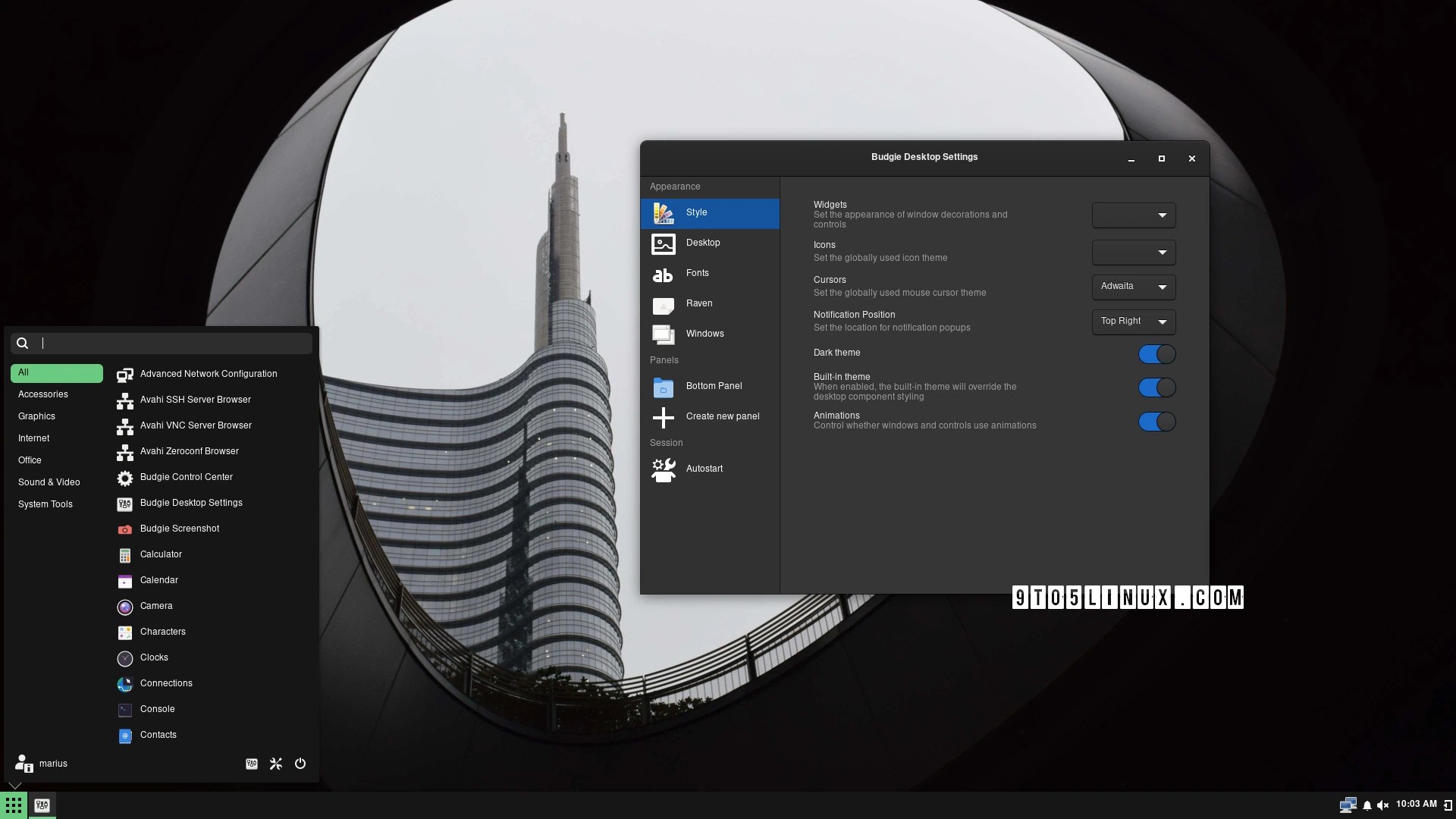Click the application menu search field

(162, 344)
